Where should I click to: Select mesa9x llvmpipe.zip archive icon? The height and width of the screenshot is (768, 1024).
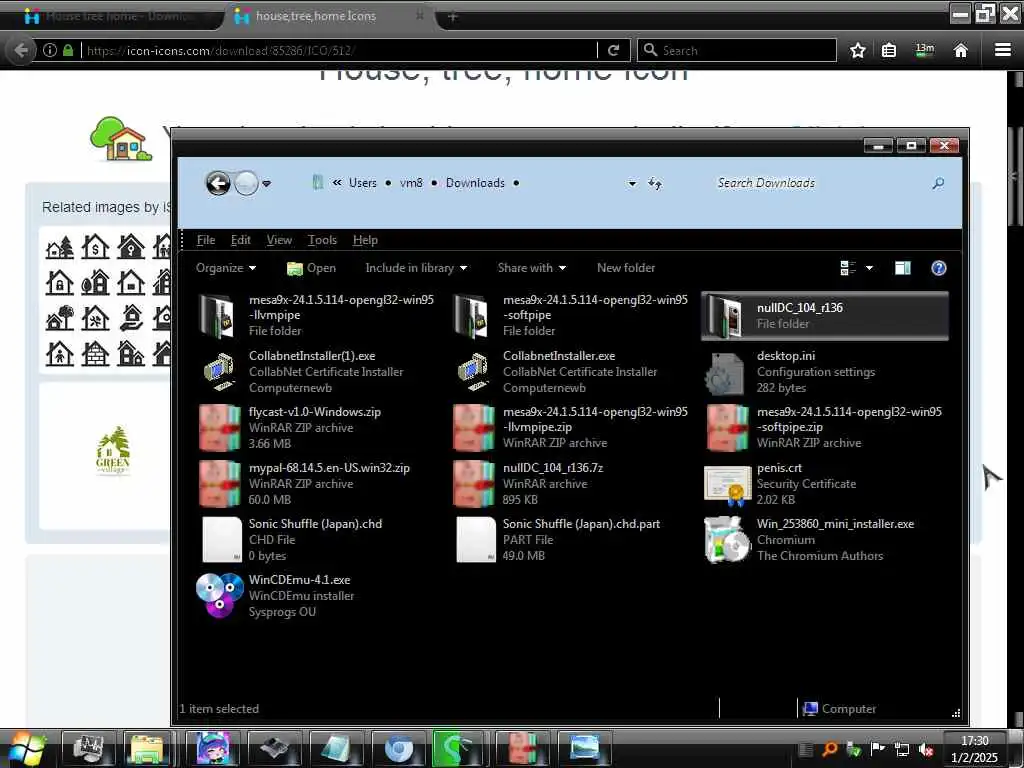[473, 428]
